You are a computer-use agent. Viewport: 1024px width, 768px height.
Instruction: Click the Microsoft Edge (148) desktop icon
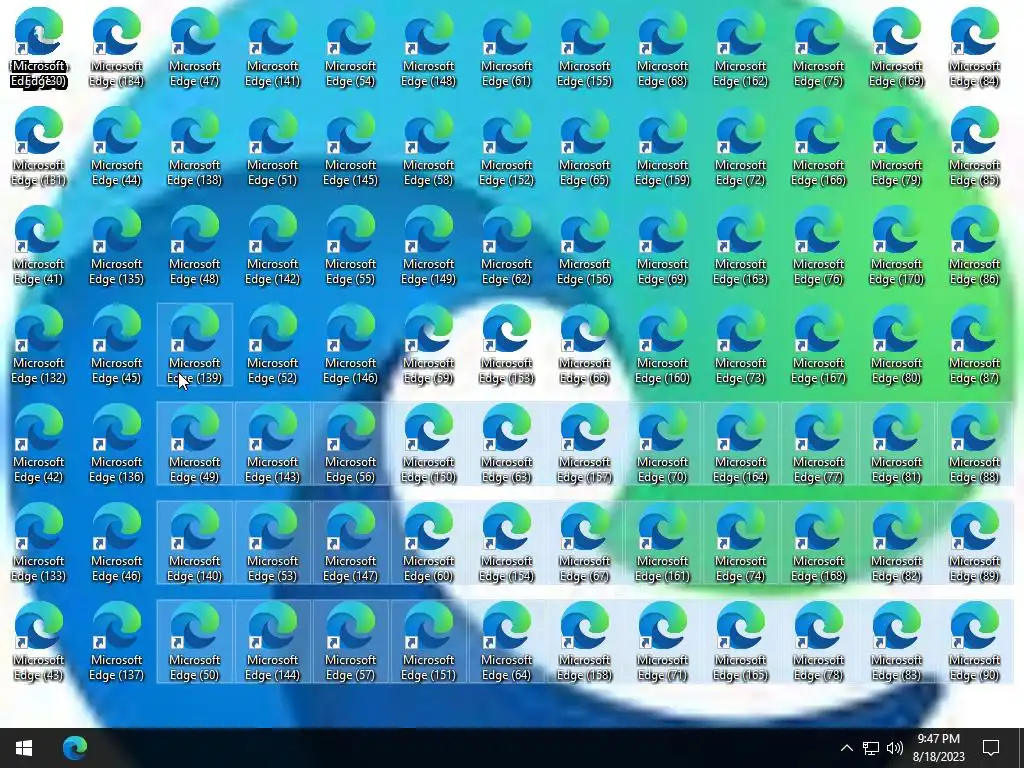pos(428,47)
